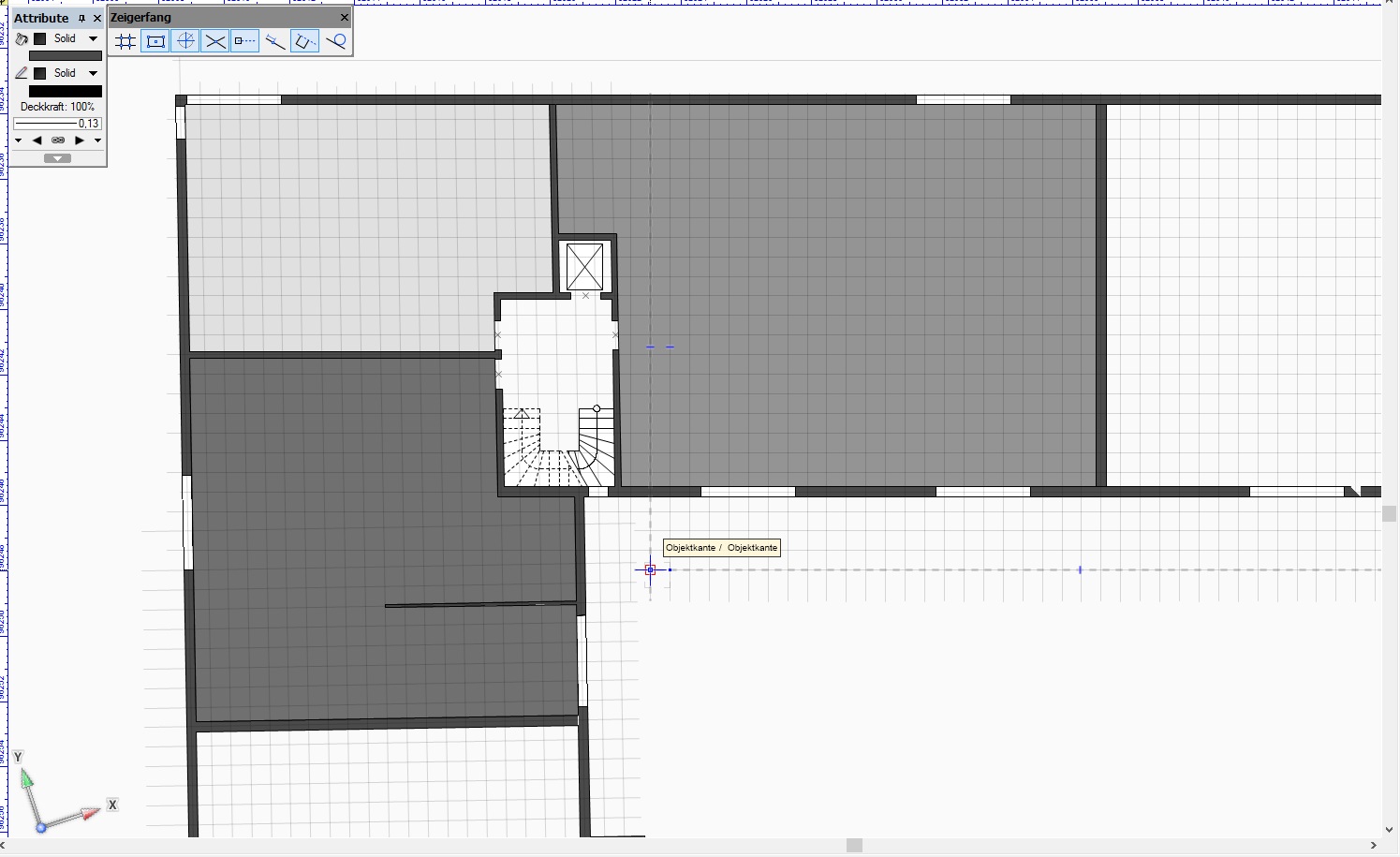
Task: Click the snap to intersection icon
Action: point(215,41)
